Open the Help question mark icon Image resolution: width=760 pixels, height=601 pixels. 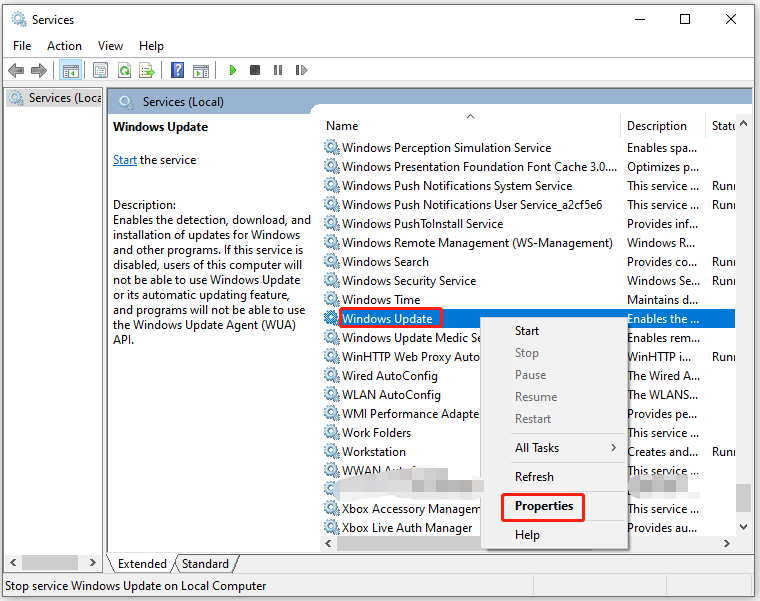coord(178,70)
